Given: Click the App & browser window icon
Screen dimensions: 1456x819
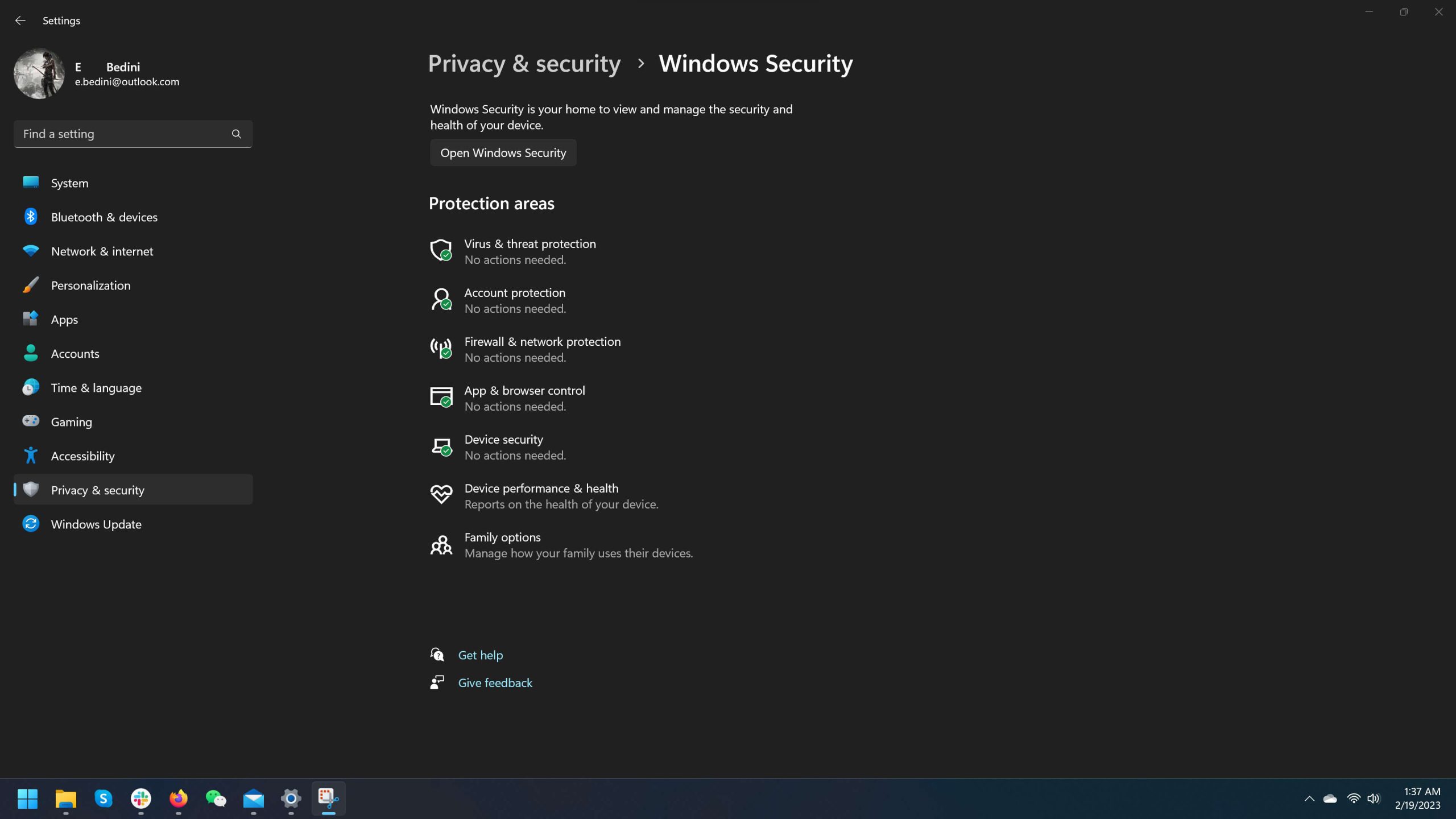Looking at the screenshot, I should pos(441,397).
